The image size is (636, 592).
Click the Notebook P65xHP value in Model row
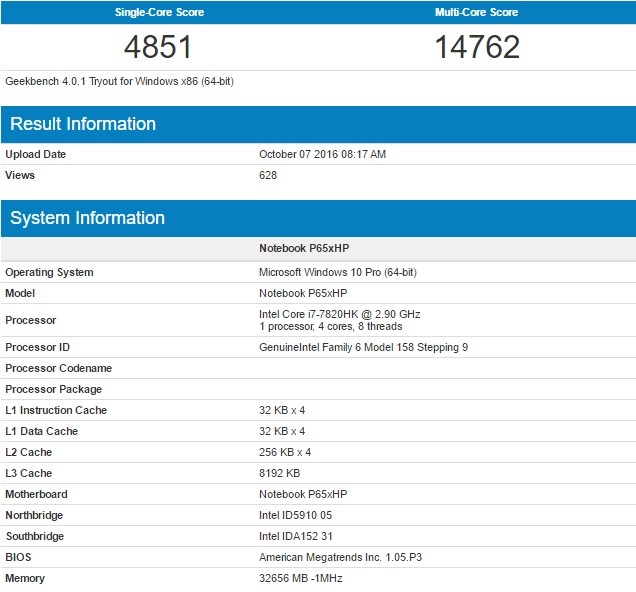pos(303,293)
